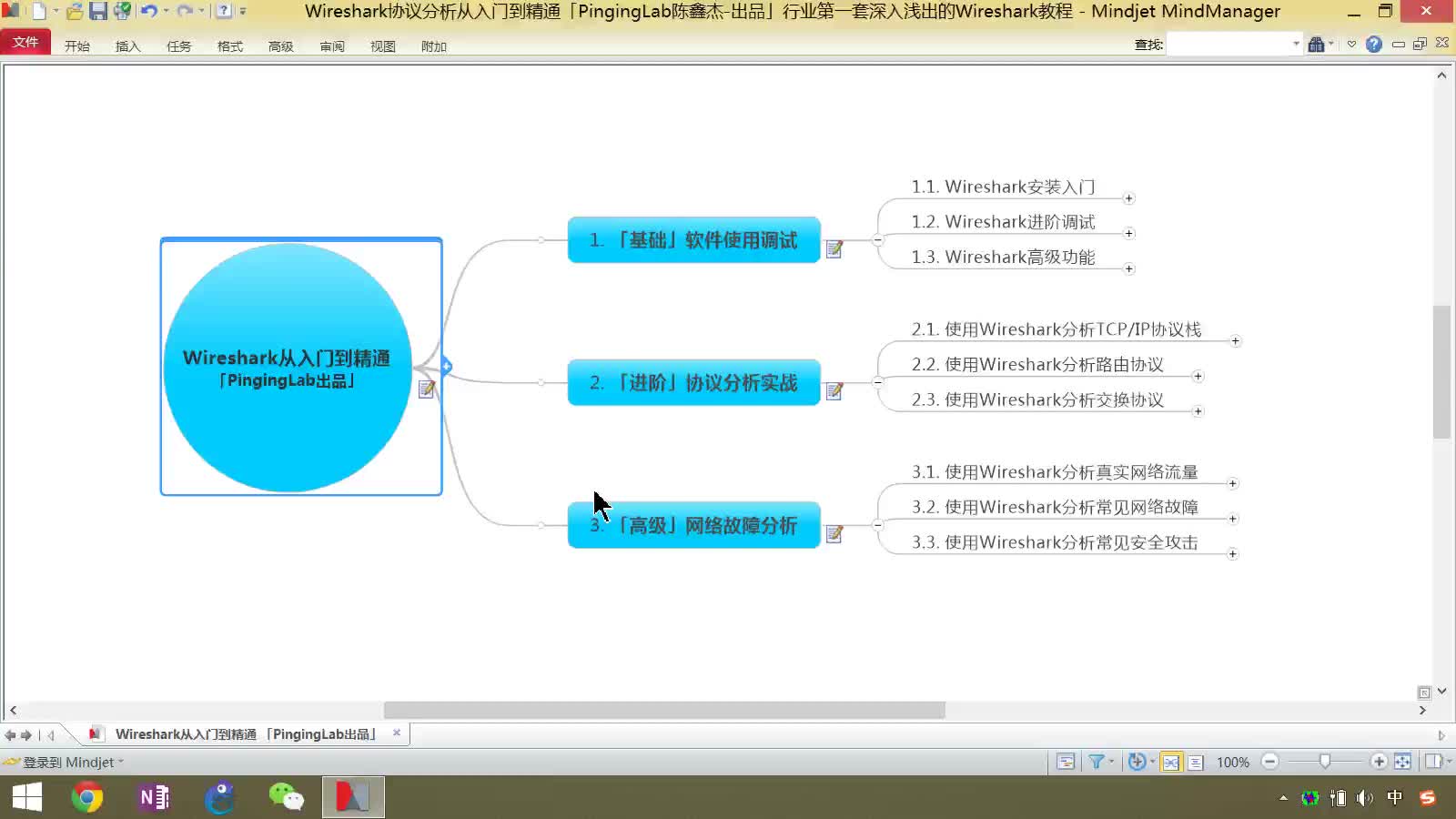Expand subtopic 1.2 Wireshark进阶调试
Viewport: 1456px width, 819px height.
[x=1128, y=234]
